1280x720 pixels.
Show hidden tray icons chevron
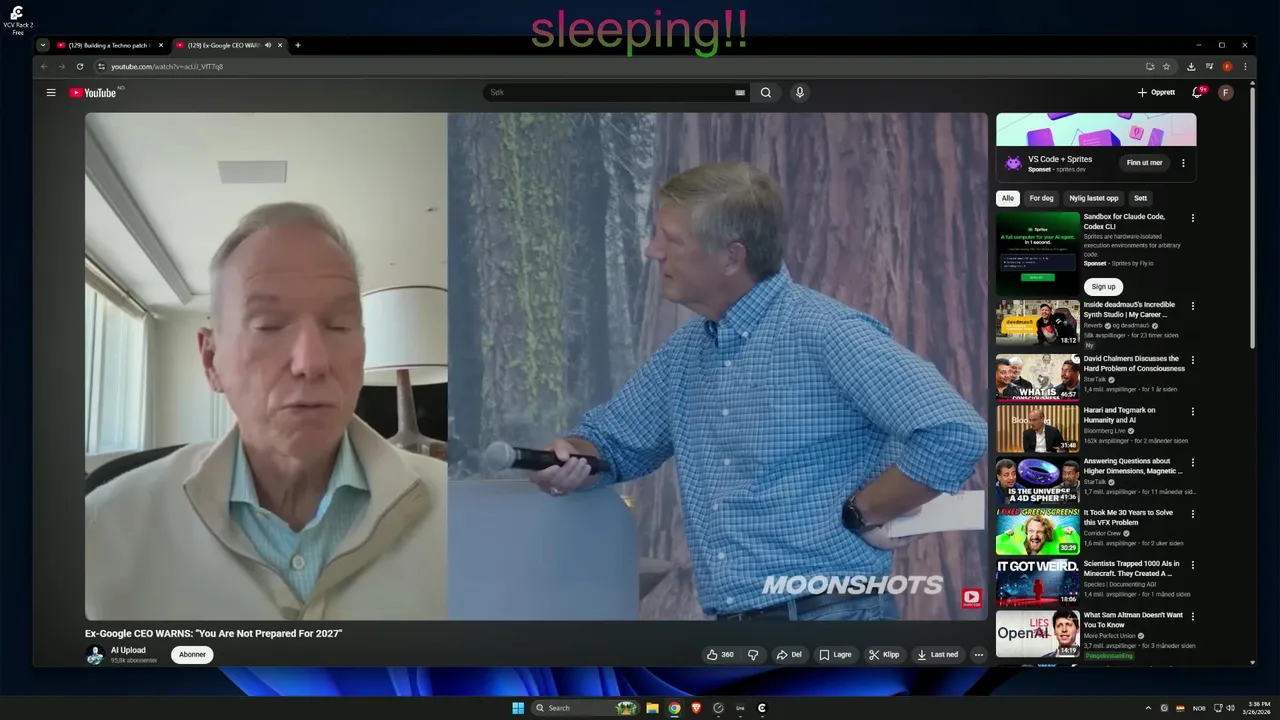[1148, 708]
